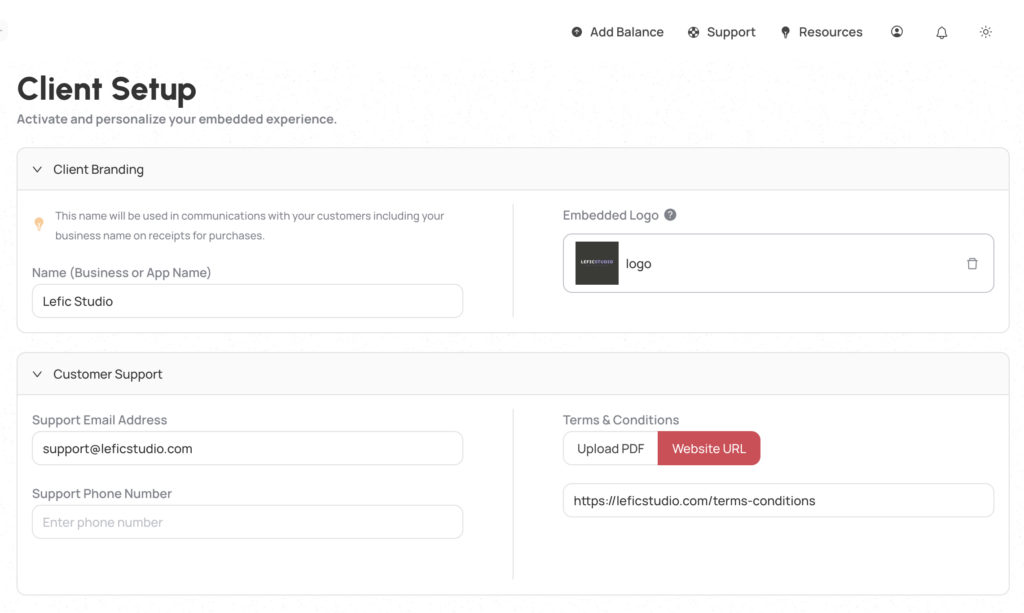1024x613 pixels.
Task: Click the Support Email Address field
Action: (247, 449)
